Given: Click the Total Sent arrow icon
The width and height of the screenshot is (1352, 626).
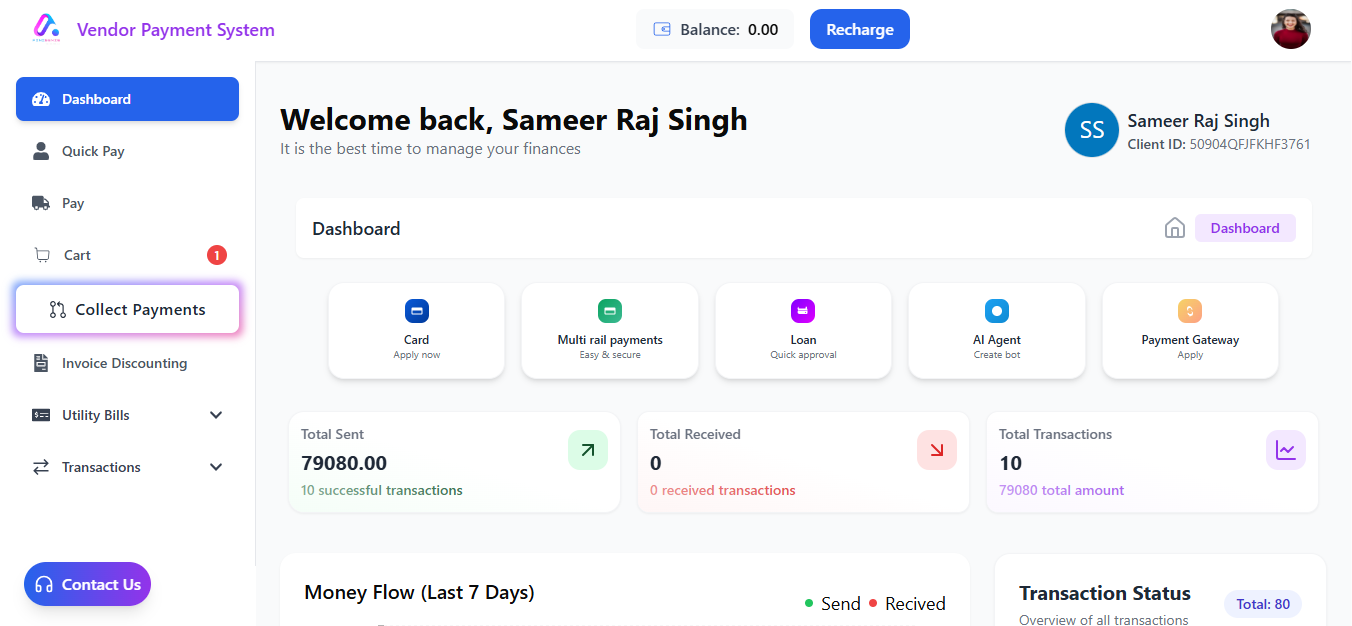Looking at the screenshot, I should click(588, 450).
